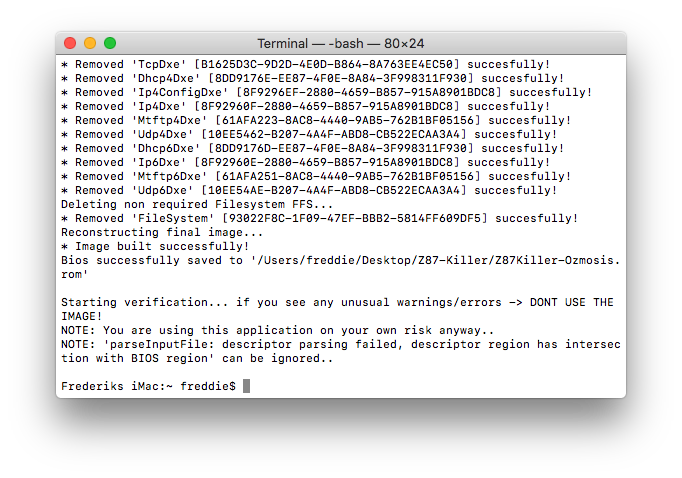Click the 'TcpDxe' module name
Image resolution: width=682 pixels, height=478 pixels.
tap(159, 64)
